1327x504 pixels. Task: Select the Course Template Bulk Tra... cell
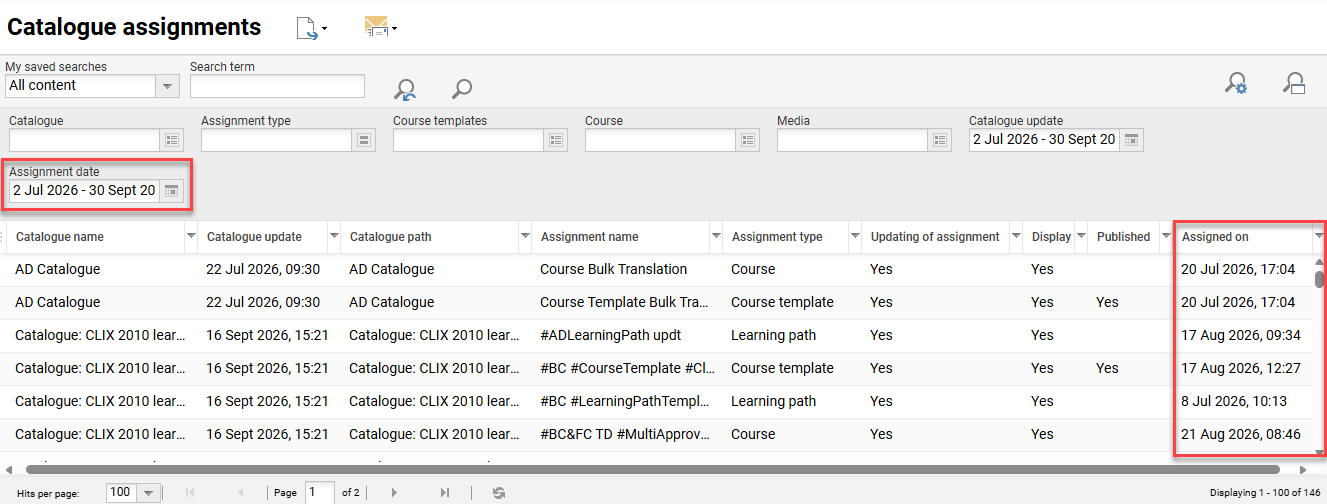point(626,302)
